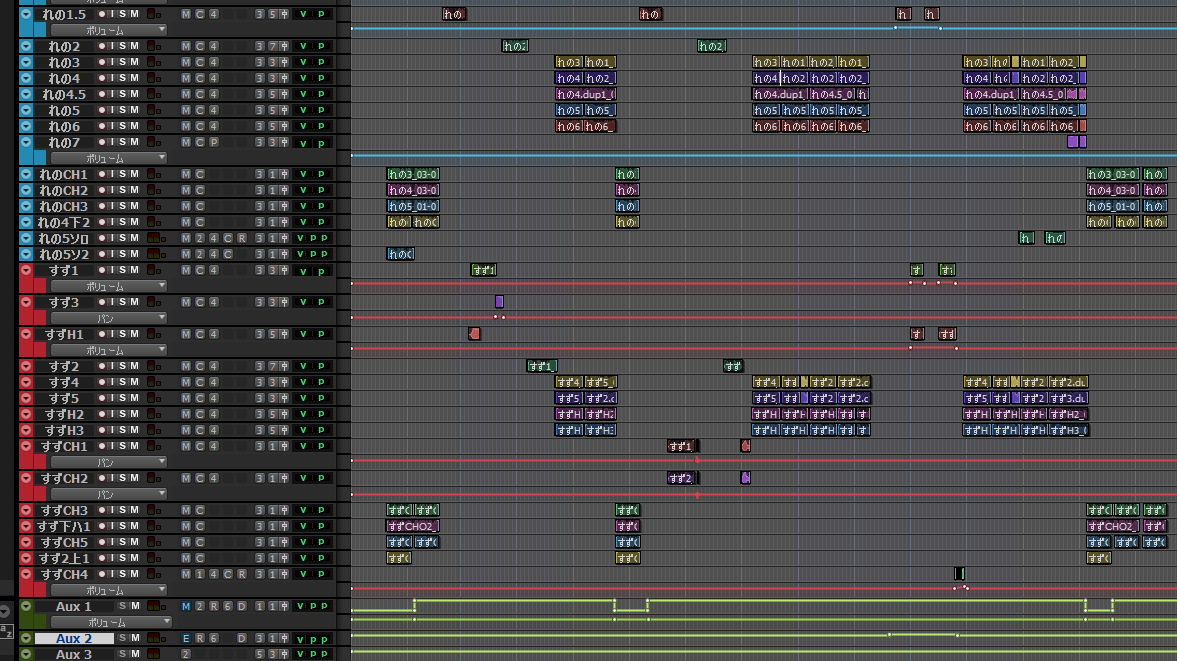Click the すず4 track color bar
Image resolution: width=1177 pixels, height=661 pixels.
point(27,382)
